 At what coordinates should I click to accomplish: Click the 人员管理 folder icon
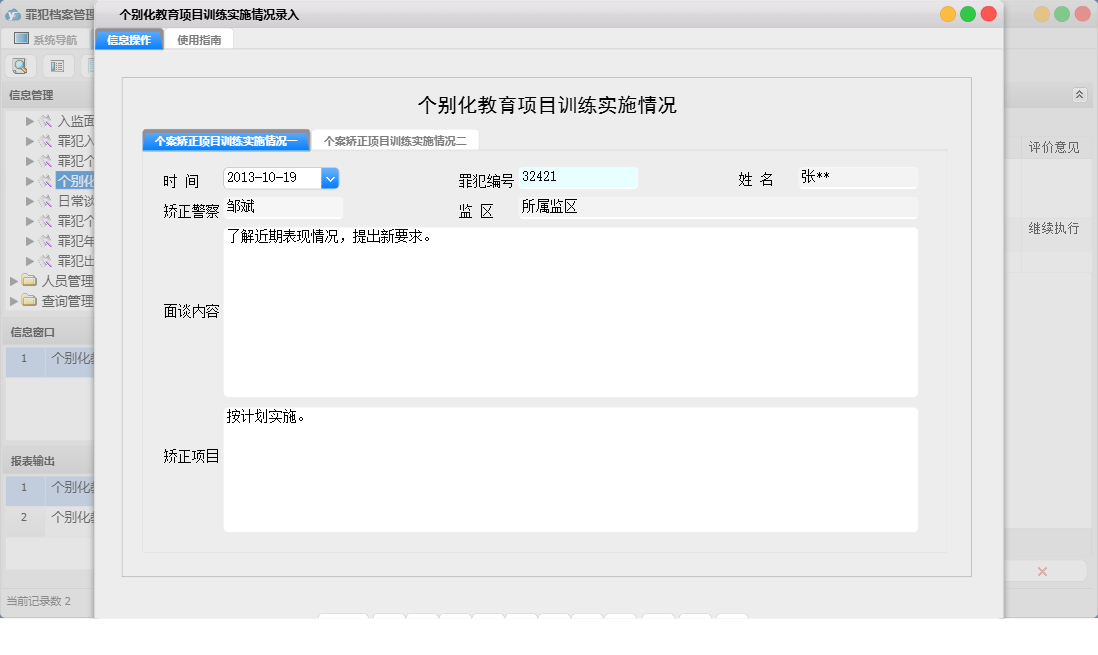[x=29, y=280]
